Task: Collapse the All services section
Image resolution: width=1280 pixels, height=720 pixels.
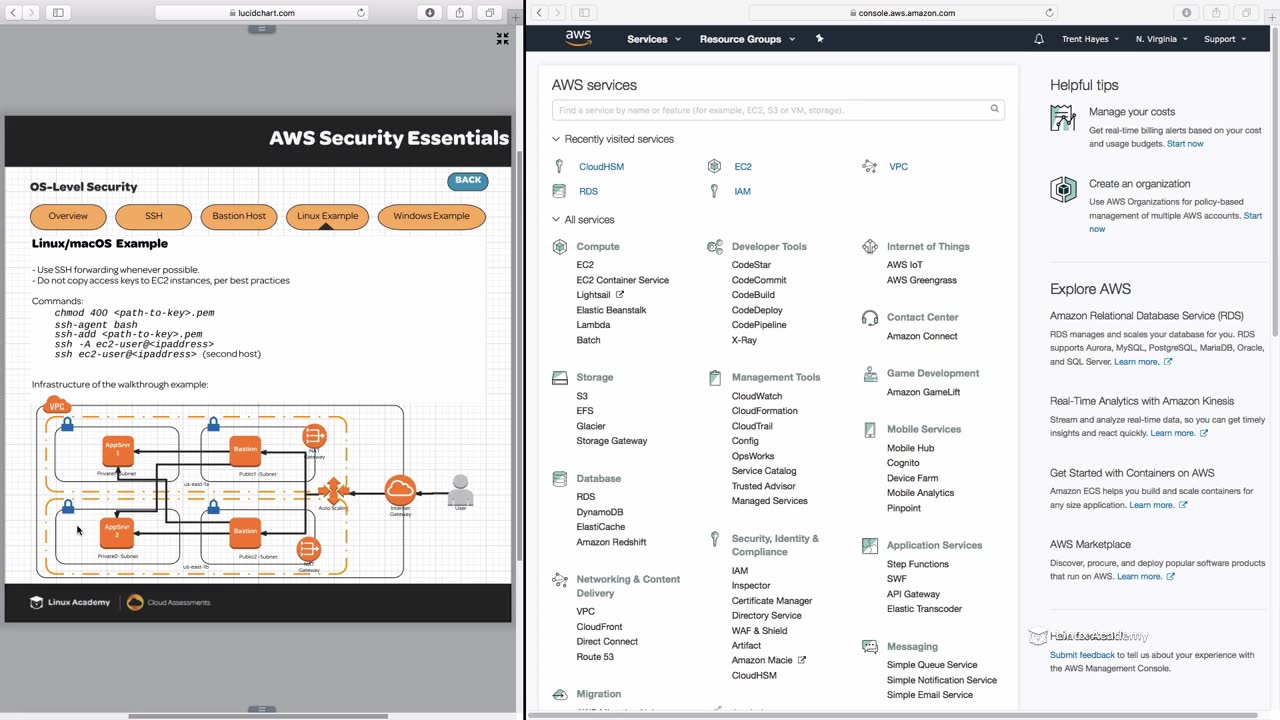Action: 583,220
